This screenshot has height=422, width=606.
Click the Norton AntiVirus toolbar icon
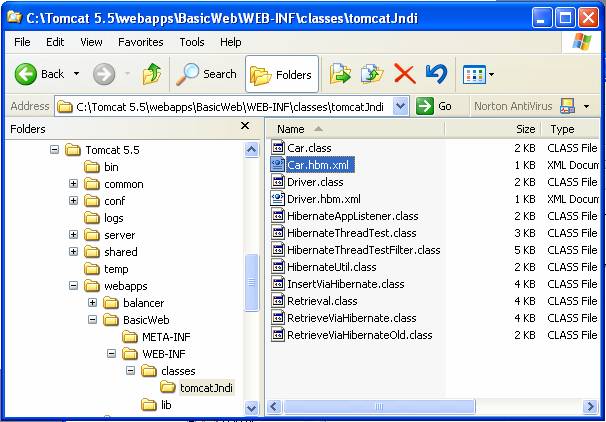tap(567, 106)
